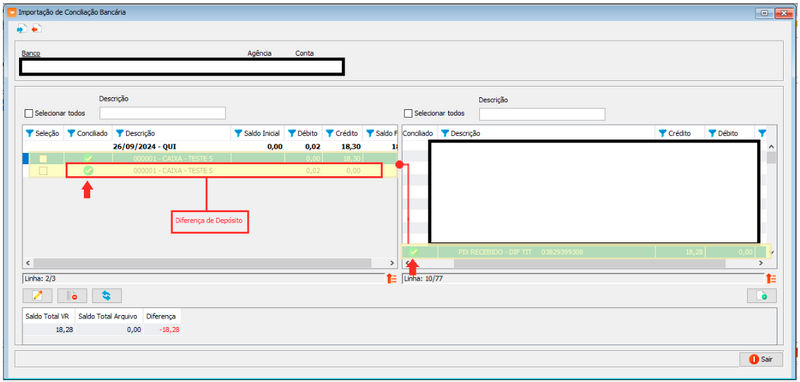Image resolution: width=800 pixels, height=382 pixels.
Task: Click the pencil edit button below left grid
Action: pyautogui.click(x=37, y=295)
